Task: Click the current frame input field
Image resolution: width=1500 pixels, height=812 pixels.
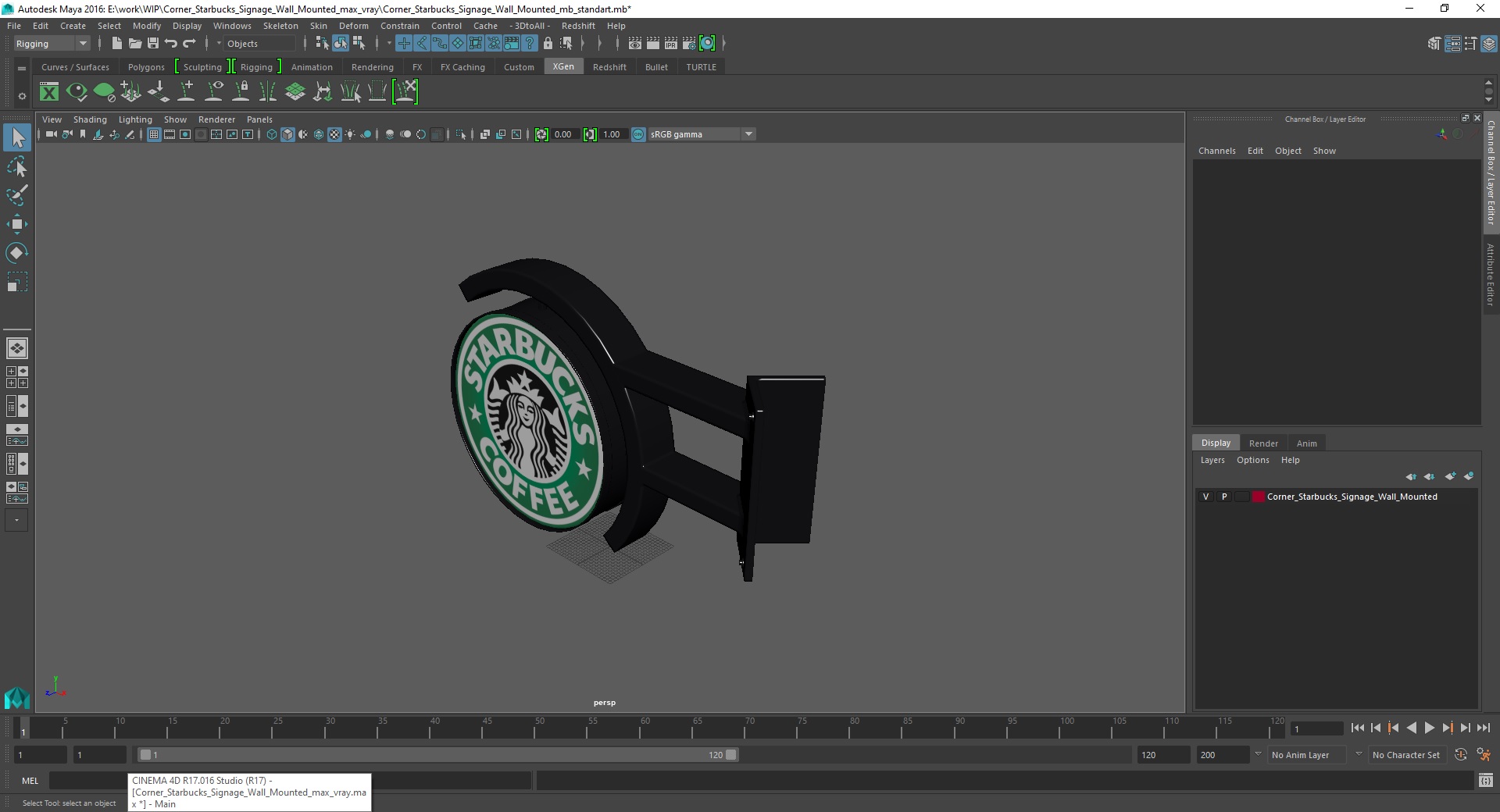Action: (x=1317, y=728)
